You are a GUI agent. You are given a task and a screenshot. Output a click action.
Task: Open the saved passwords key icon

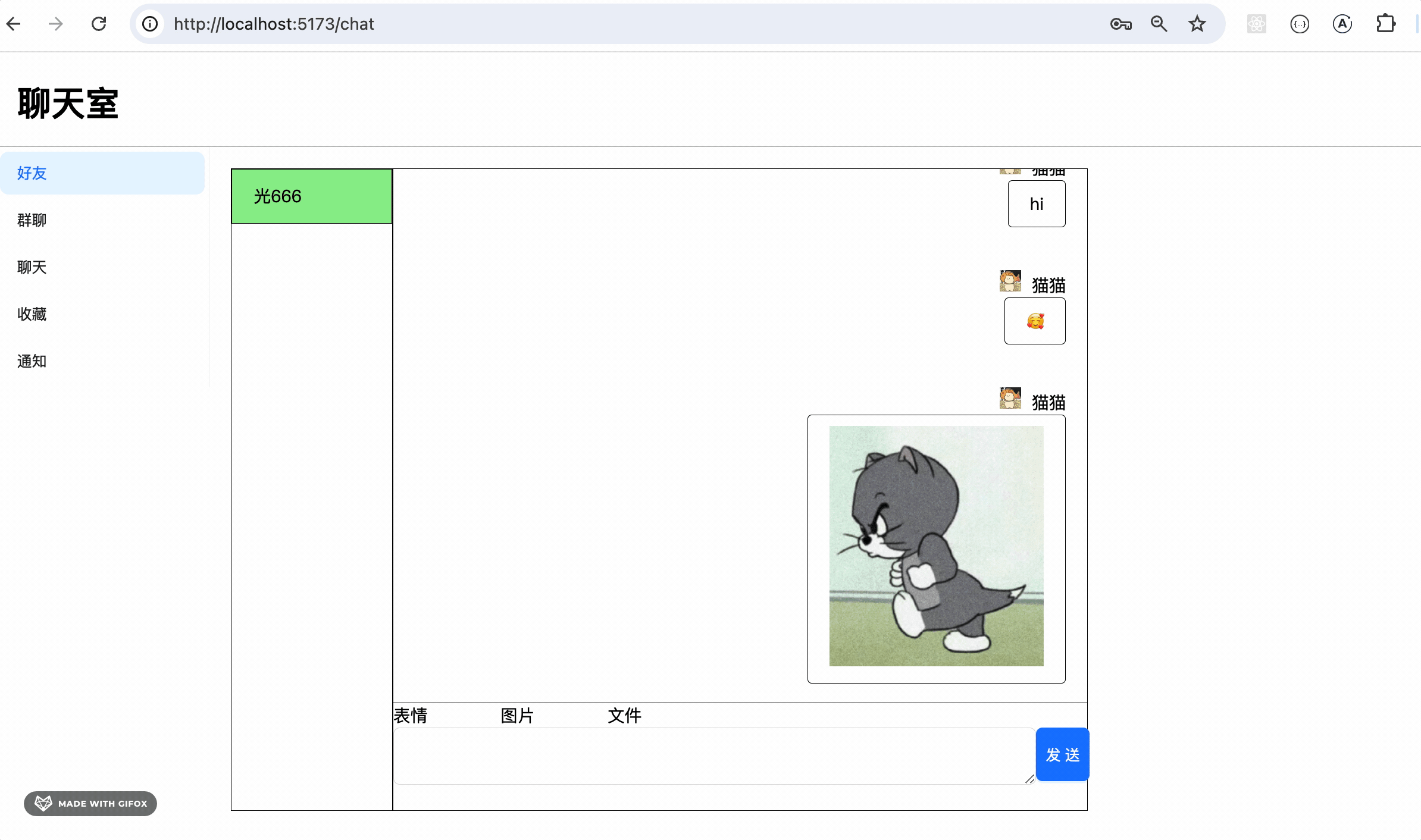pyautogui.click(x=1120, y=24)
